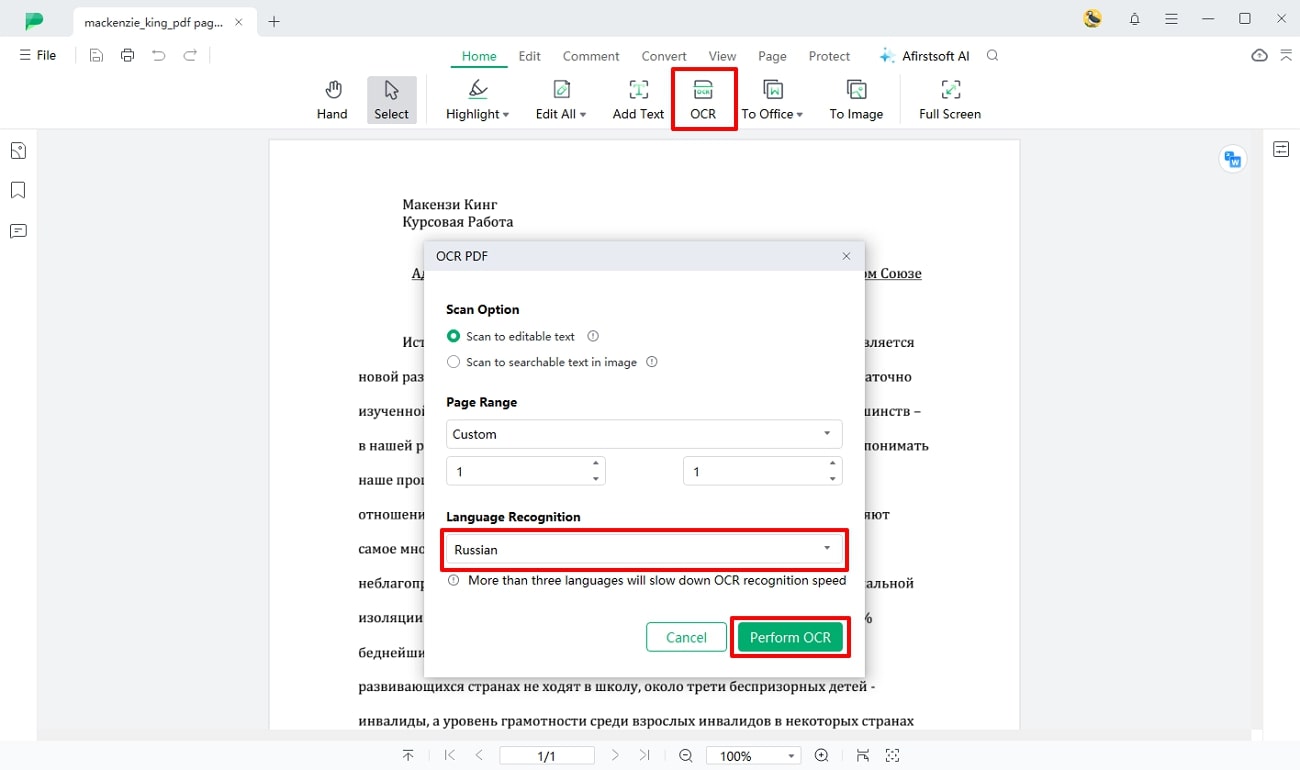Click the fit page icon in status bar
This screenshot has width=1300, height=770.
[x=893, y=756]
